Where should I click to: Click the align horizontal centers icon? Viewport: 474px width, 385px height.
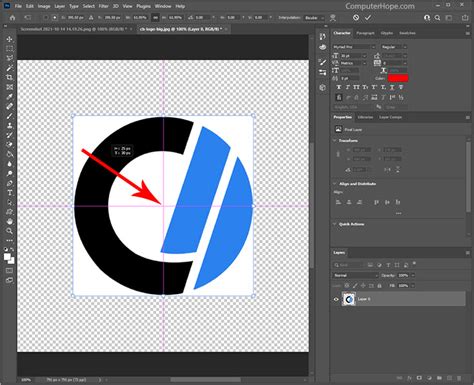[x=349, y=202]
